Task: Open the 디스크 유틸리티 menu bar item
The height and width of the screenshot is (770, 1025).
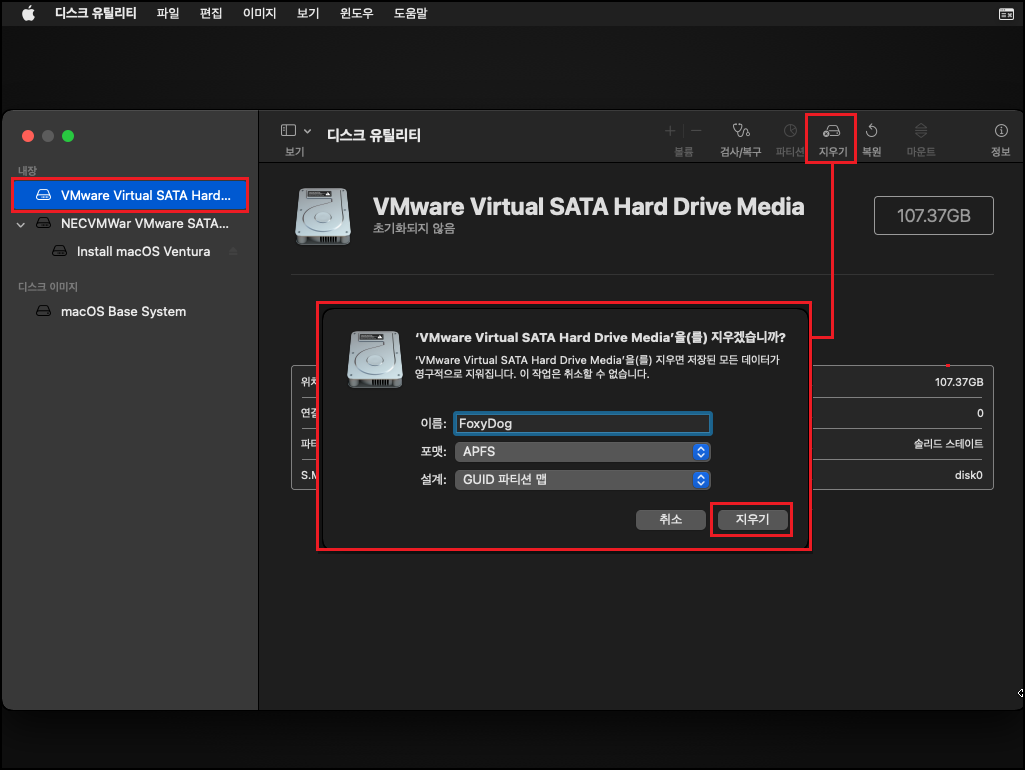Action: pyautogui.click(x=95, y=13)
